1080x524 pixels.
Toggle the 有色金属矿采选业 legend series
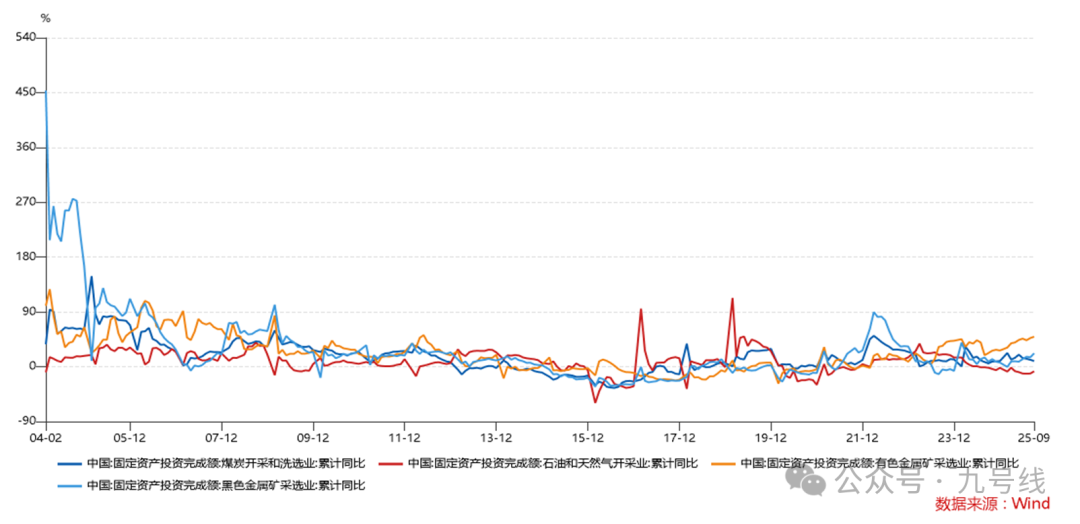tap(878, 463)
